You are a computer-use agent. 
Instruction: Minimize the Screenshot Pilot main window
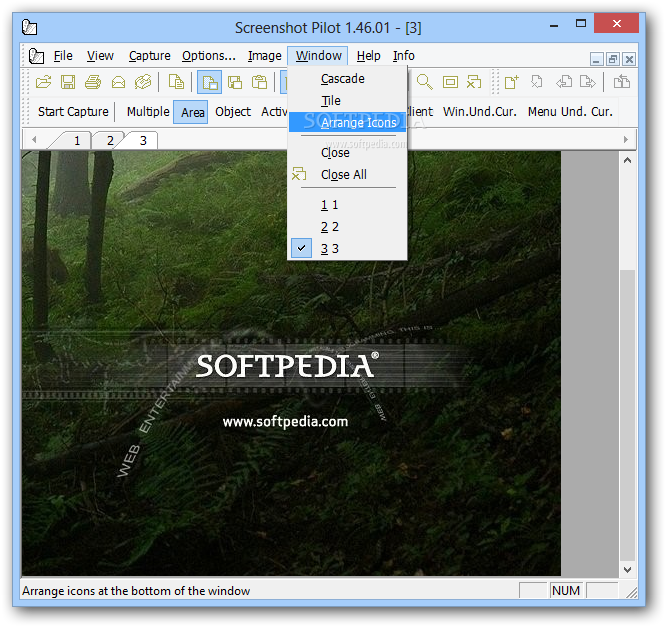[554, 24]
